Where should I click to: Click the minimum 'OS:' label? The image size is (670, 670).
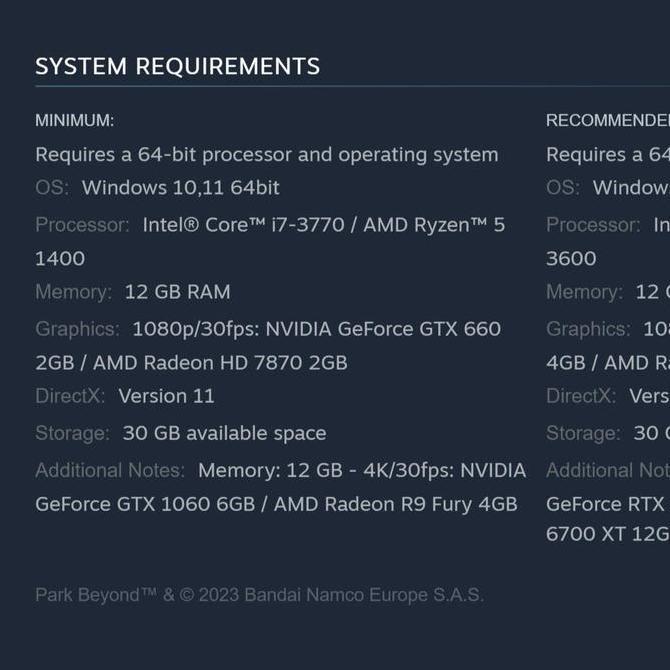coord(52,188)
